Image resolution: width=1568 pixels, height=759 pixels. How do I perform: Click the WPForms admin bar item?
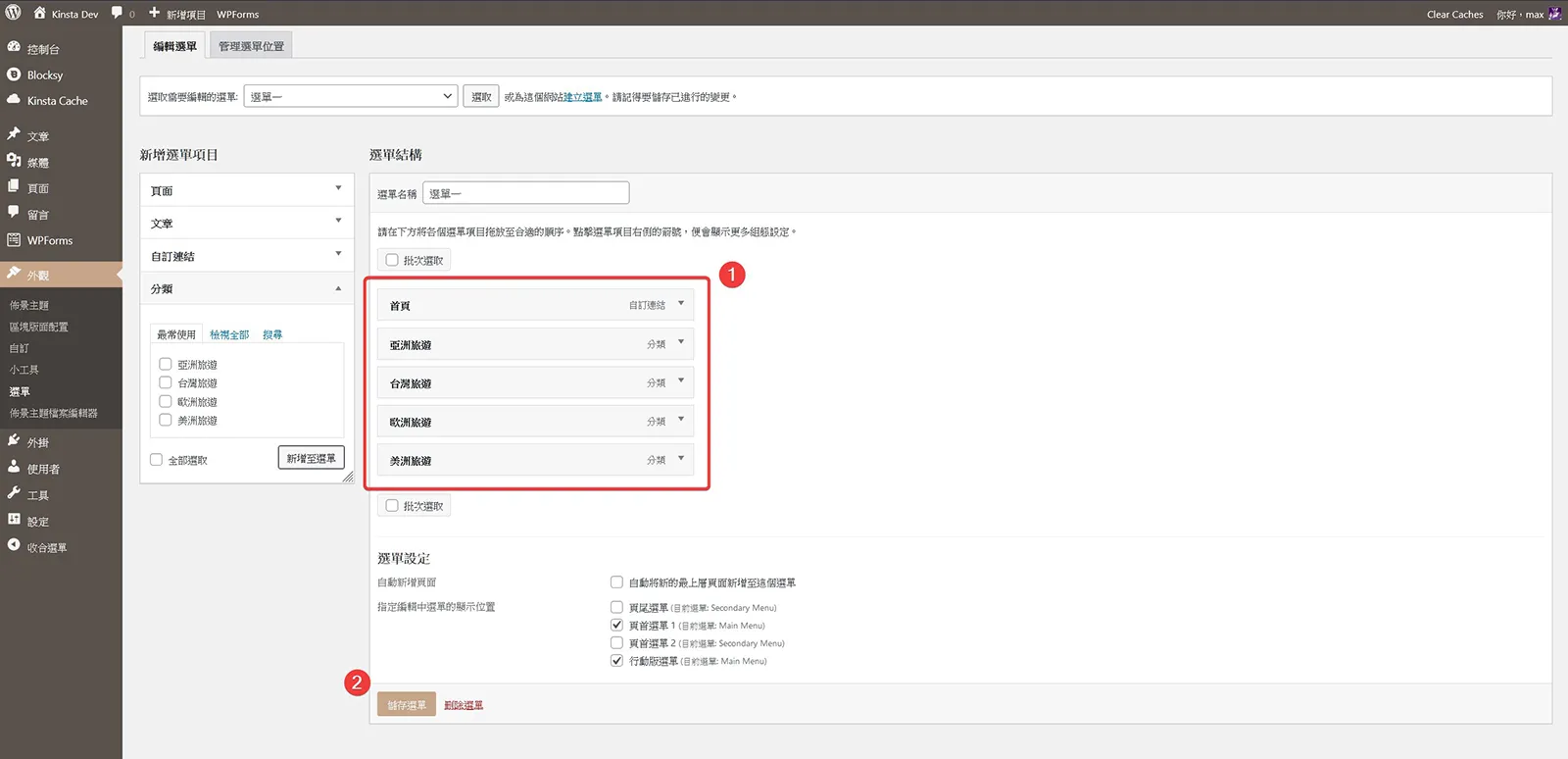click(x=238, y=14)
